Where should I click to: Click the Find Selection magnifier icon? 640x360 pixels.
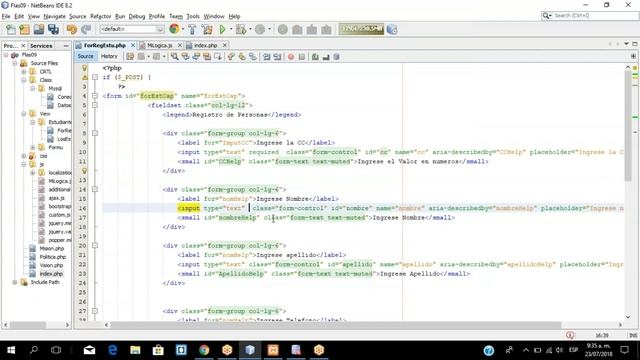pyautogui.click(x=174, y=57)
